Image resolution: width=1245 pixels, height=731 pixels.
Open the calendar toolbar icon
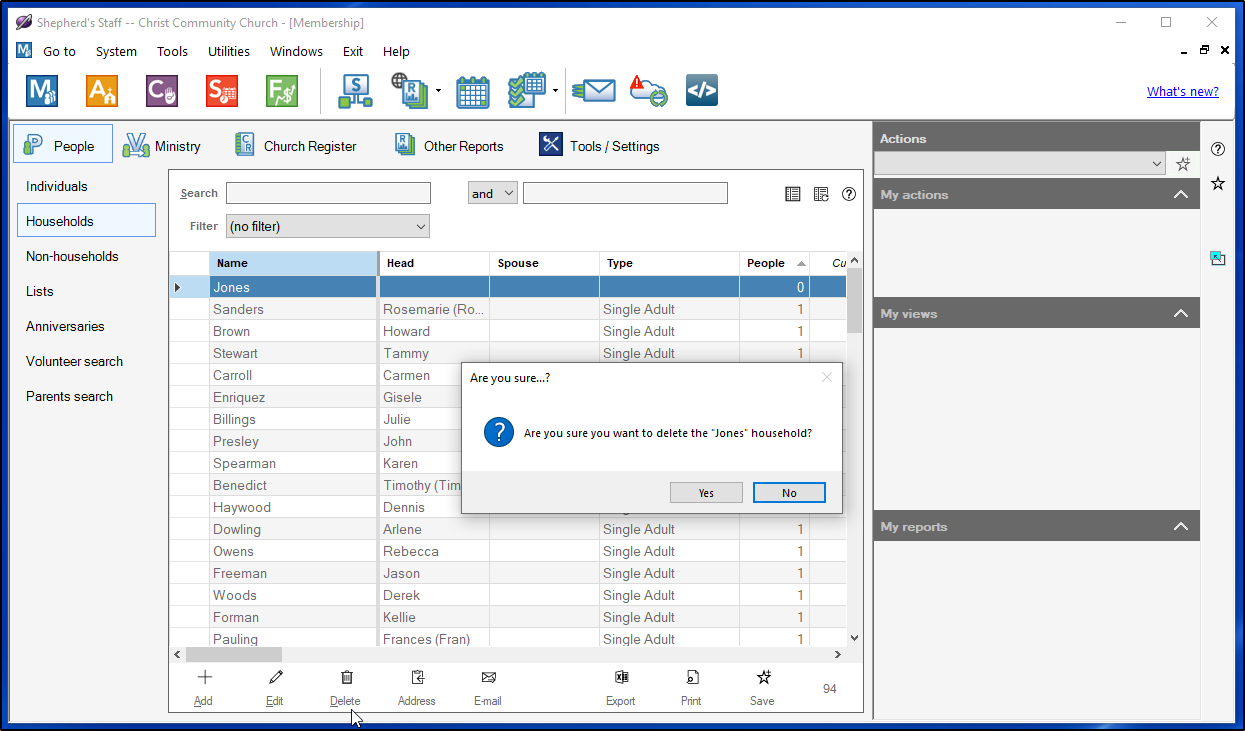point(473,92)
